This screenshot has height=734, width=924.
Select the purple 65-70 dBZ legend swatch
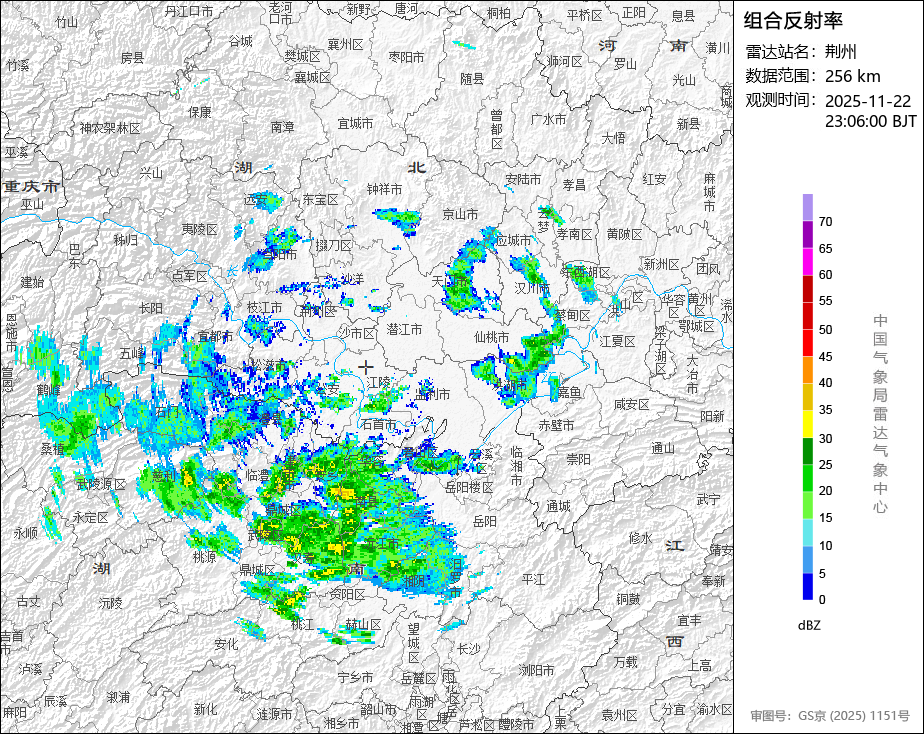807,234
